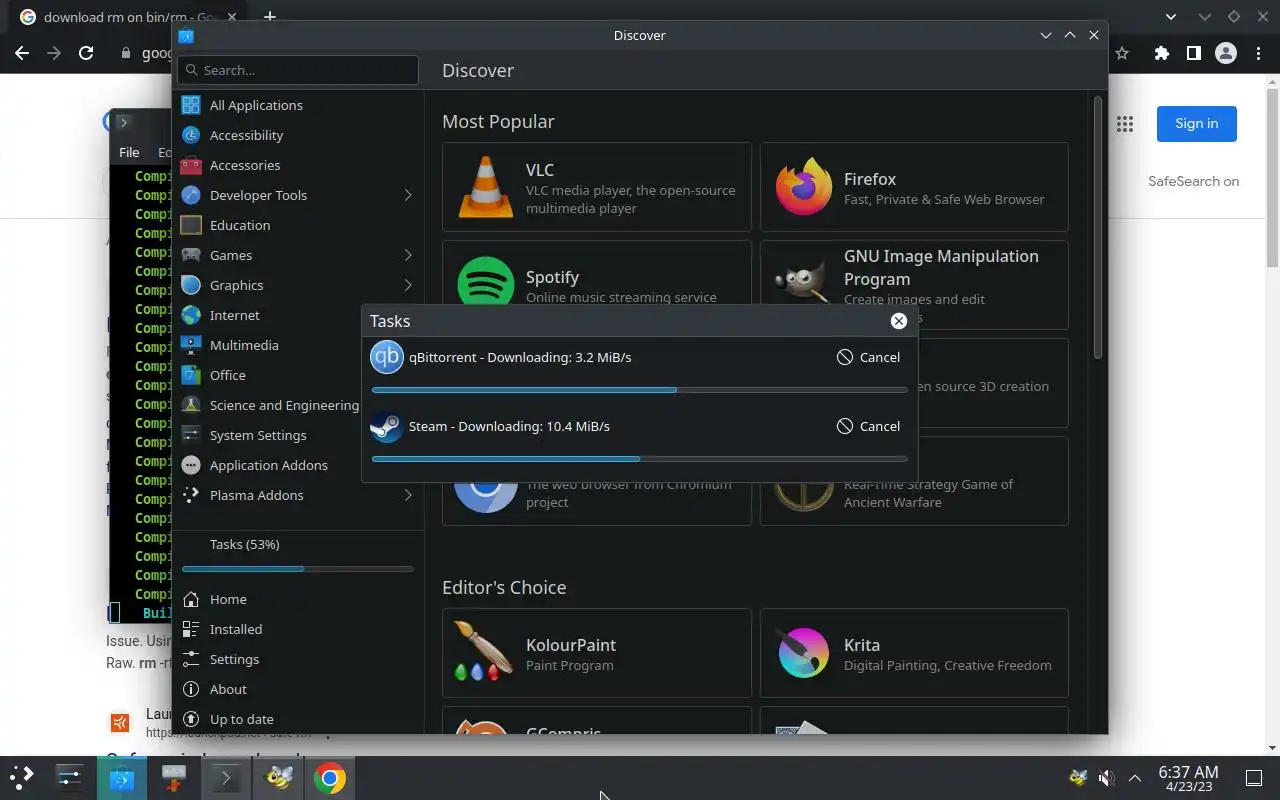Open the Installed applications page

(298, 629)
